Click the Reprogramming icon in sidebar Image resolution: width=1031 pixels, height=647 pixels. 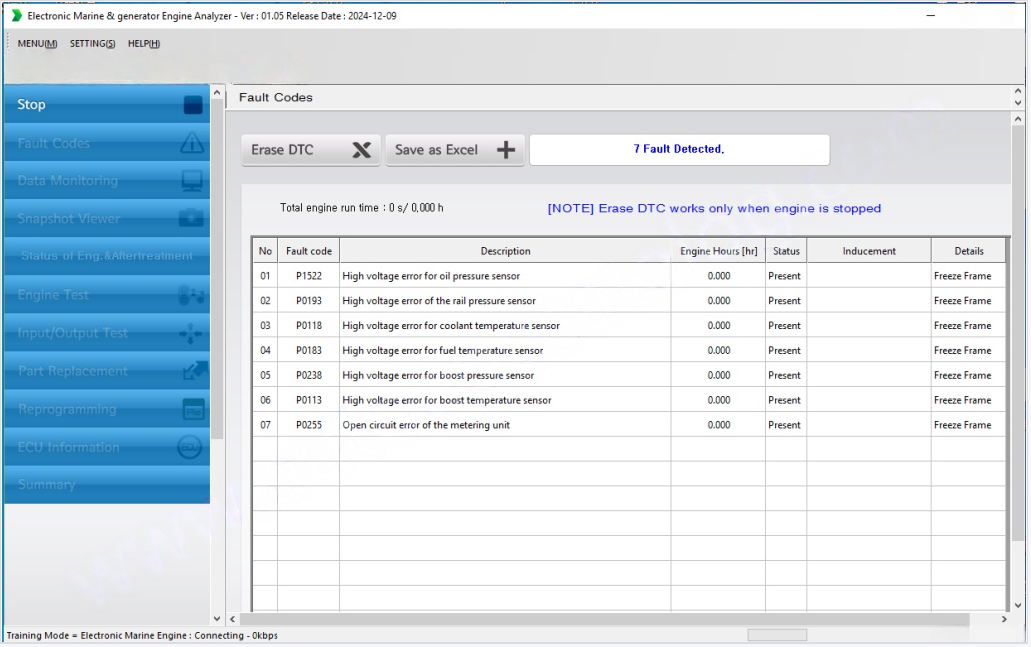pos(193,409)
